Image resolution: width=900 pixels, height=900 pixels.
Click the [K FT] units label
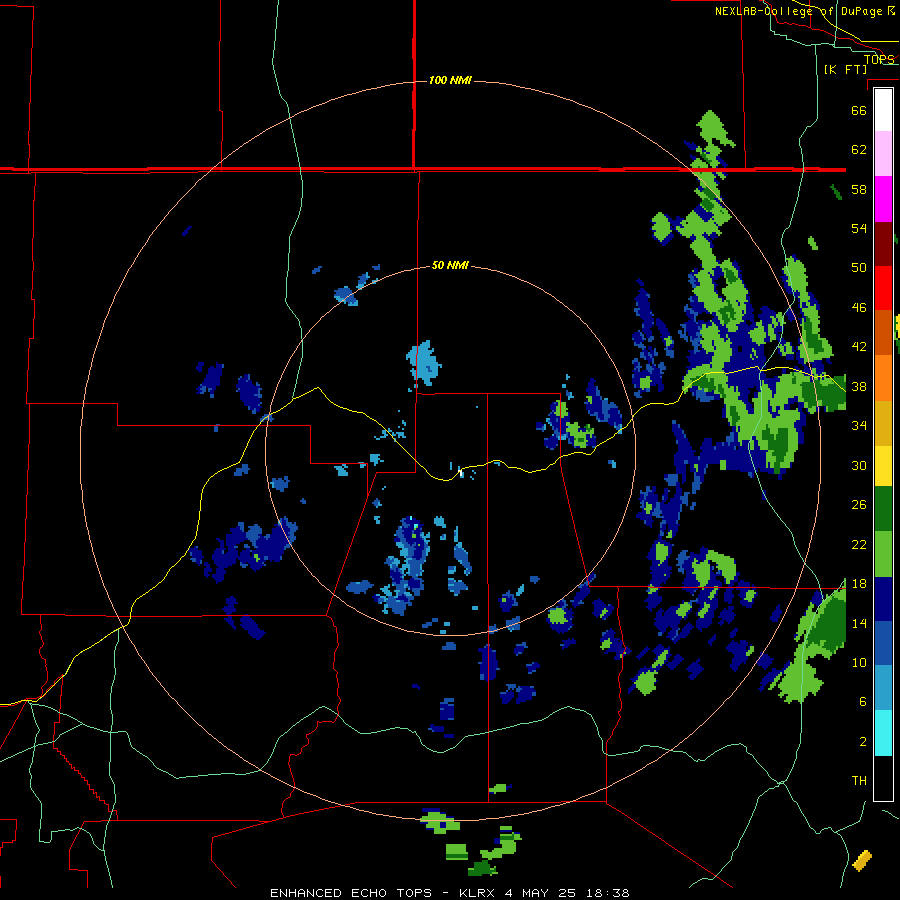point(845,69)
